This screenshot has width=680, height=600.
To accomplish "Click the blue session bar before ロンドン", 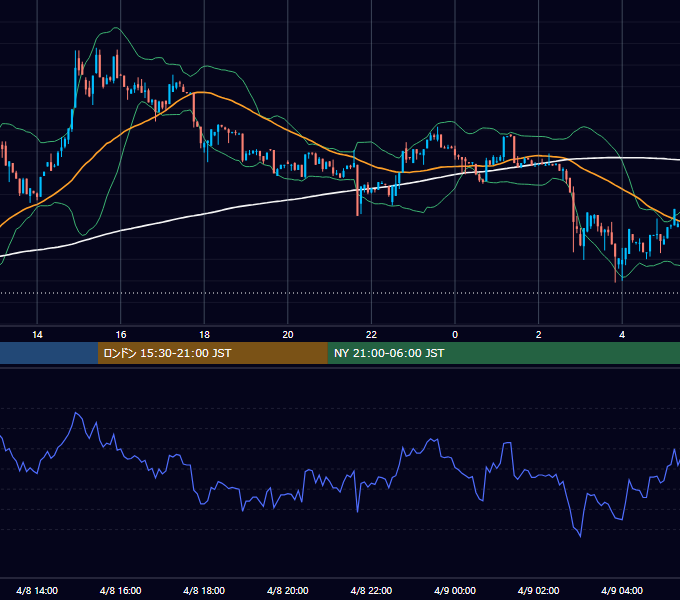I will (x=49, y=353).
